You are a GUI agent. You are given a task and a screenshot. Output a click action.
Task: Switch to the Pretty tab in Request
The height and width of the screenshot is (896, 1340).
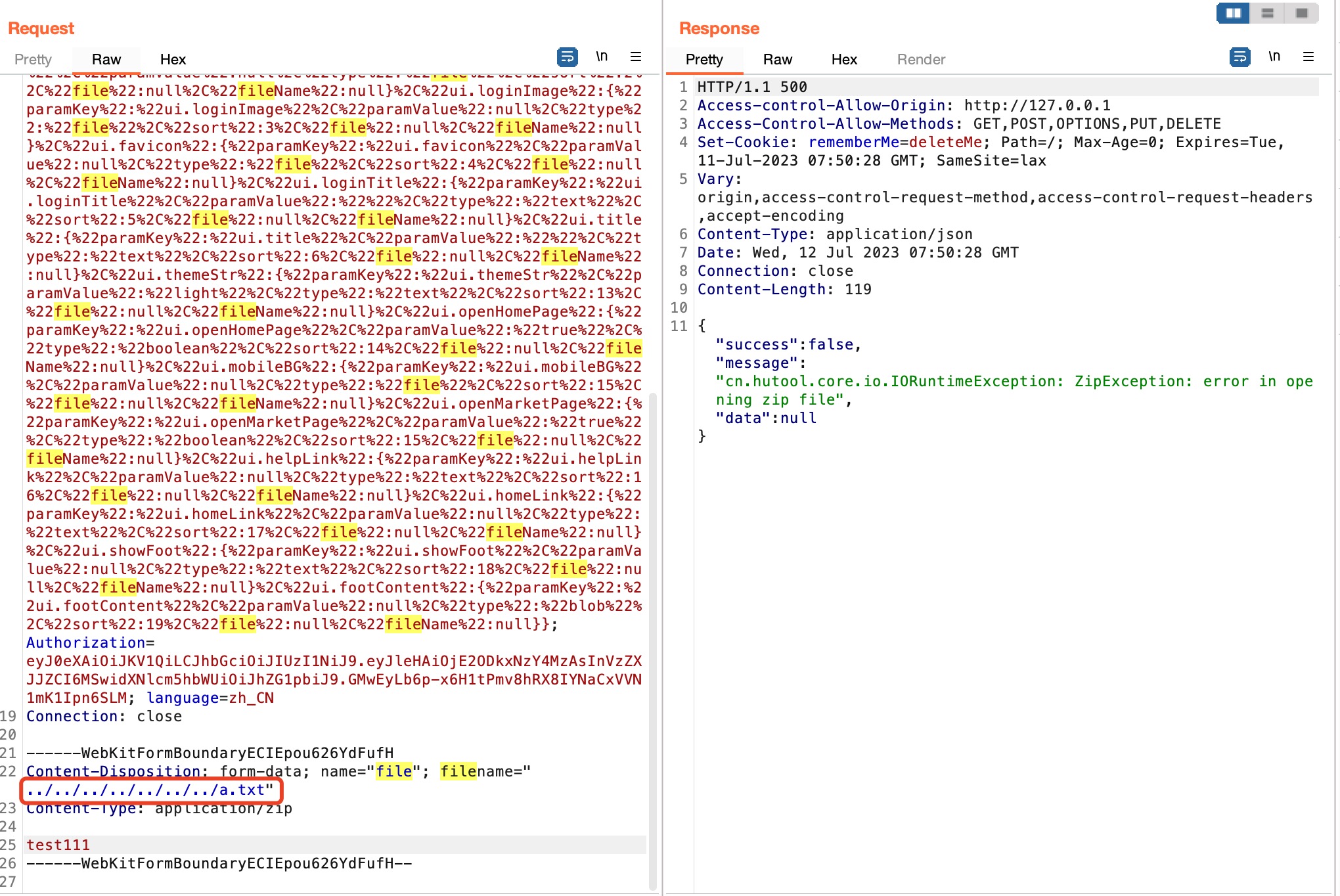click(x=33, y=59)
